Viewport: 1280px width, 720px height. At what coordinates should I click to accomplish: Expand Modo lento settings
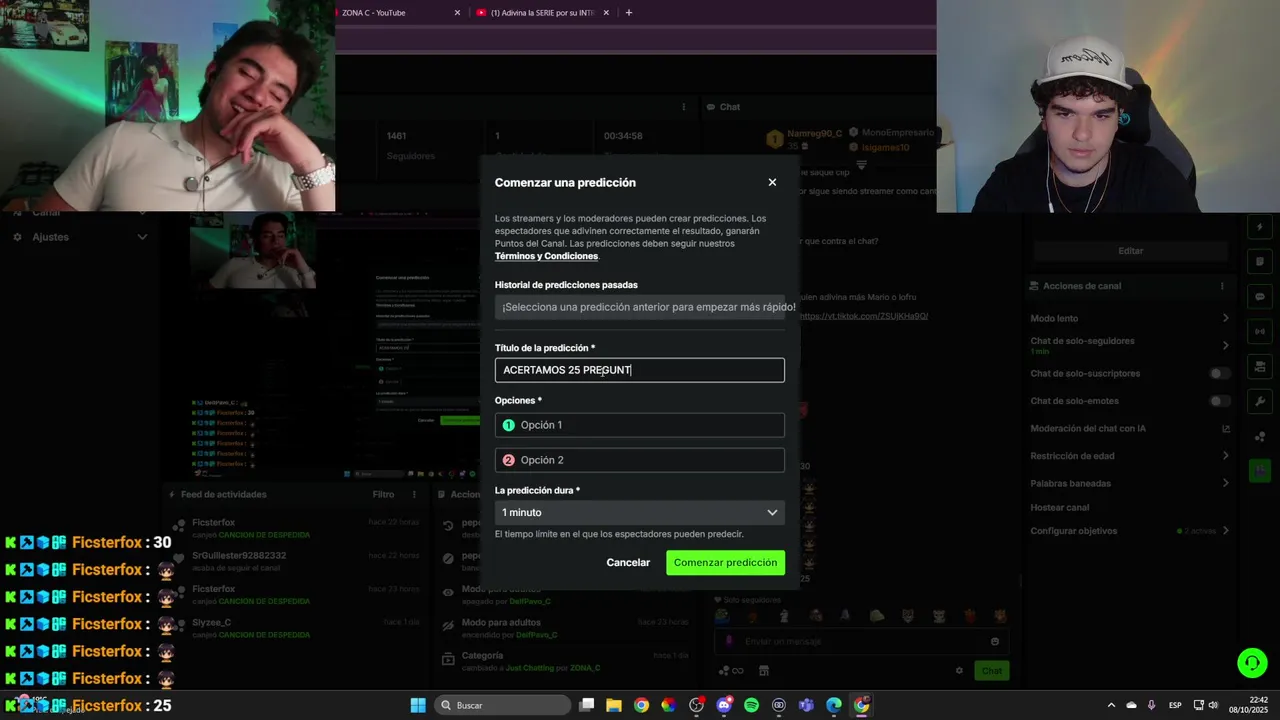[1225, 318]
